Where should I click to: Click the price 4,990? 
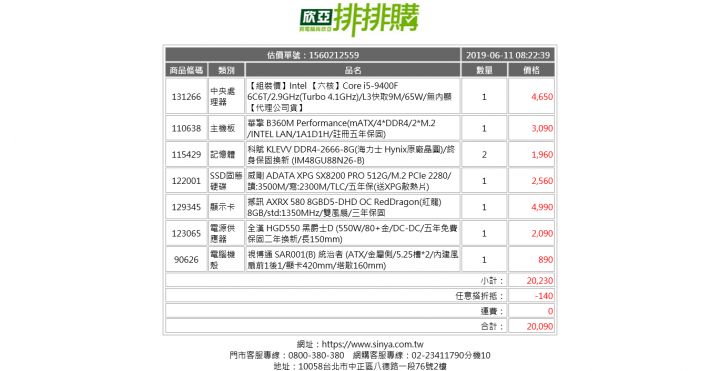pos(542,207)
